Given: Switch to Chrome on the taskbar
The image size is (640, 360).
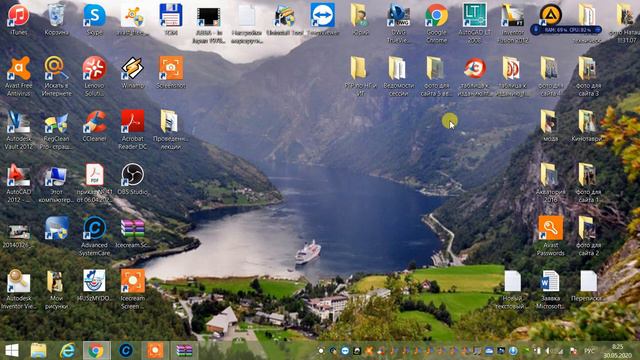Looking at the screenshot, I should [x=96, y=350].
